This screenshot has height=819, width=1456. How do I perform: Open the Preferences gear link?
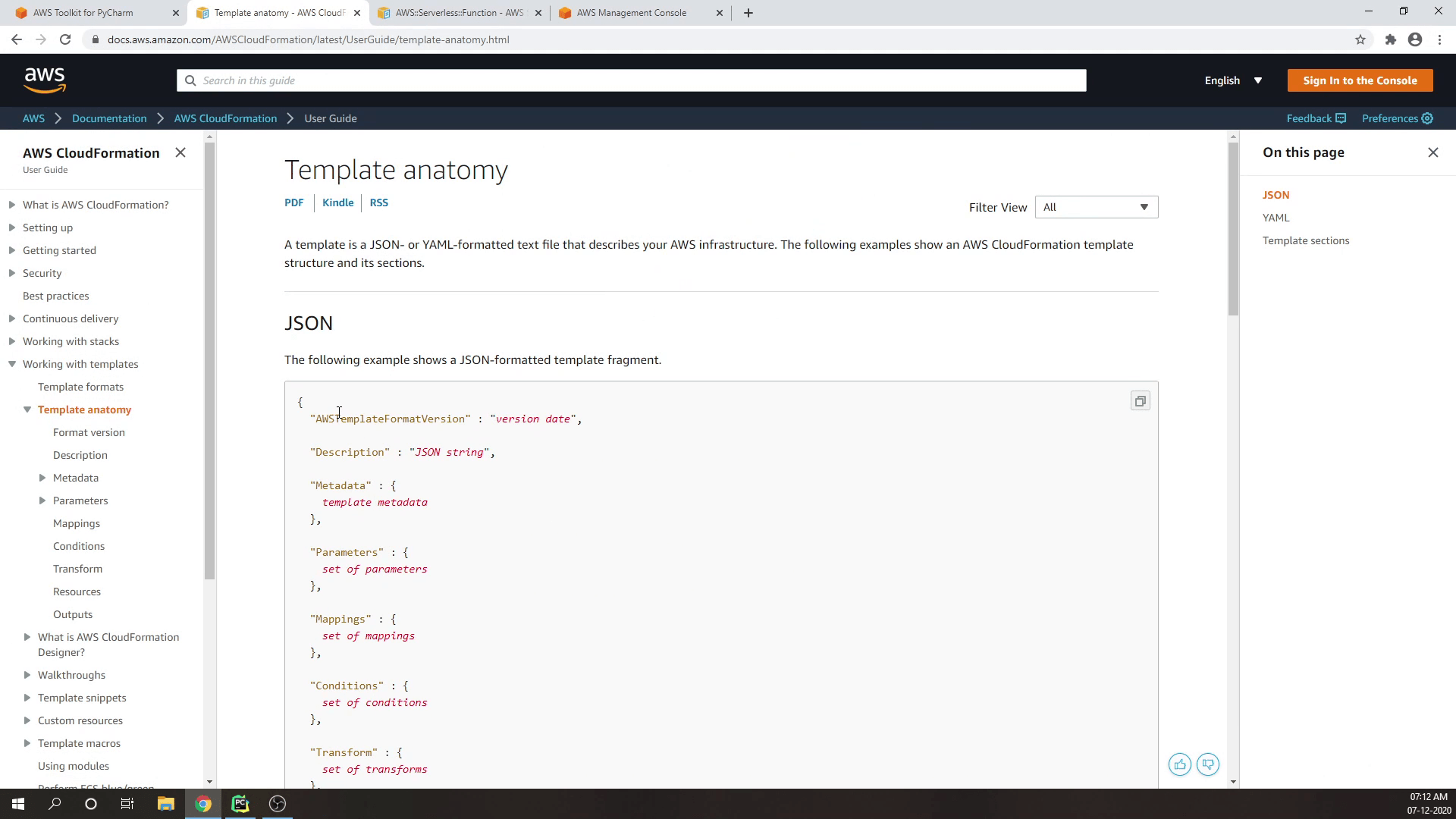pyautogui.click(x=1397, y=118)
